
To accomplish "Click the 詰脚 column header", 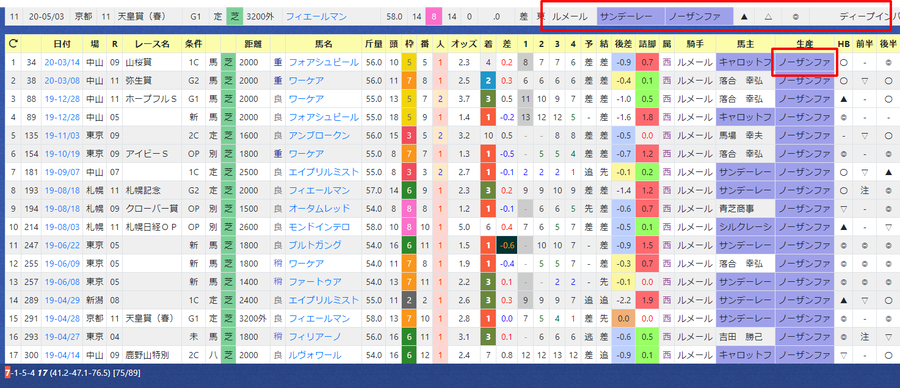I will [x=647, y=43].
